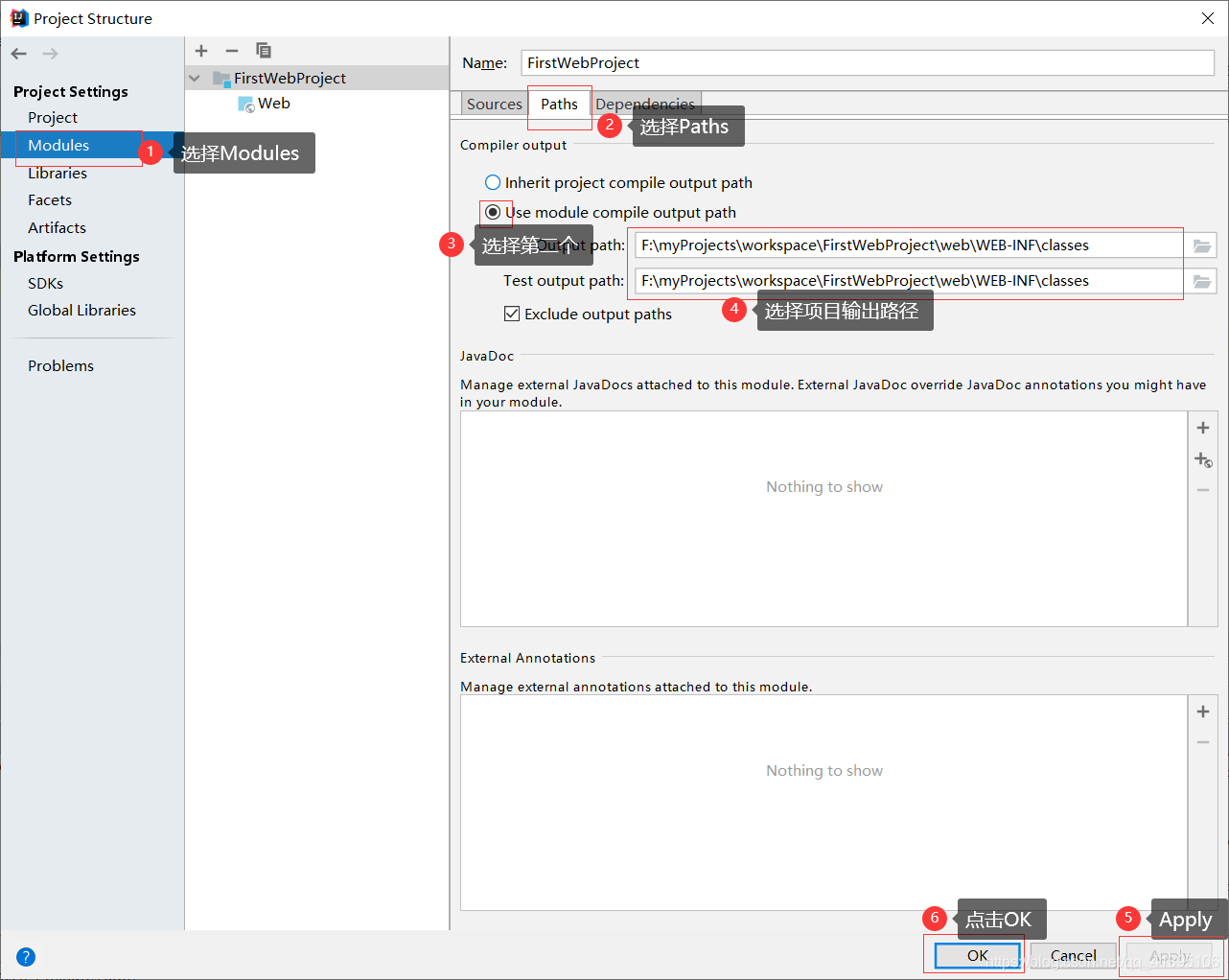Image resolution: width=1229 pixels, height=980 pixels.
Task: Open SDKs under Platform Settings
Action: [45, 283]
